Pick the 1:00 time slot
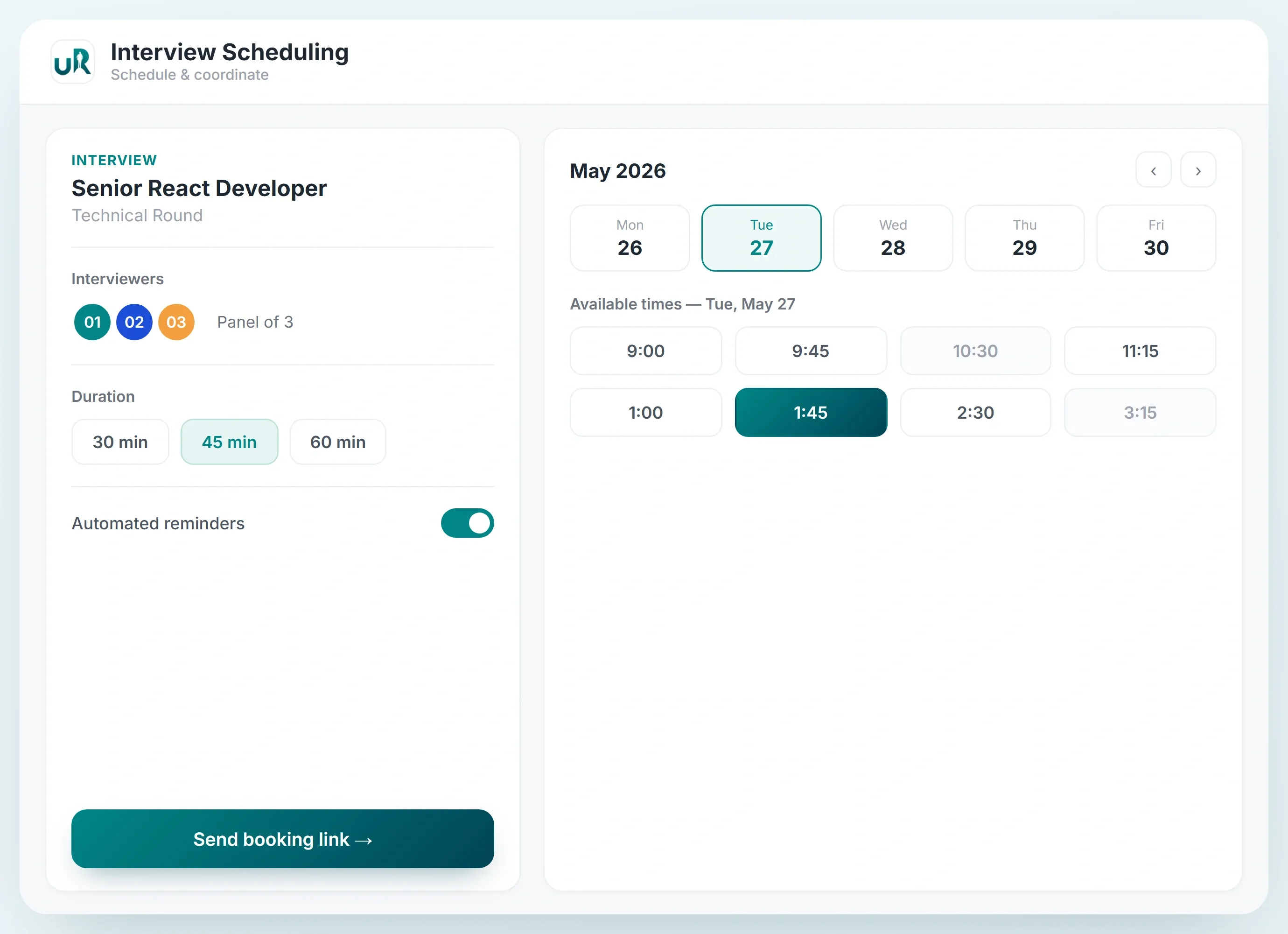The width and height of the screenshot is (1288, 934). click(x=646, y=413)
